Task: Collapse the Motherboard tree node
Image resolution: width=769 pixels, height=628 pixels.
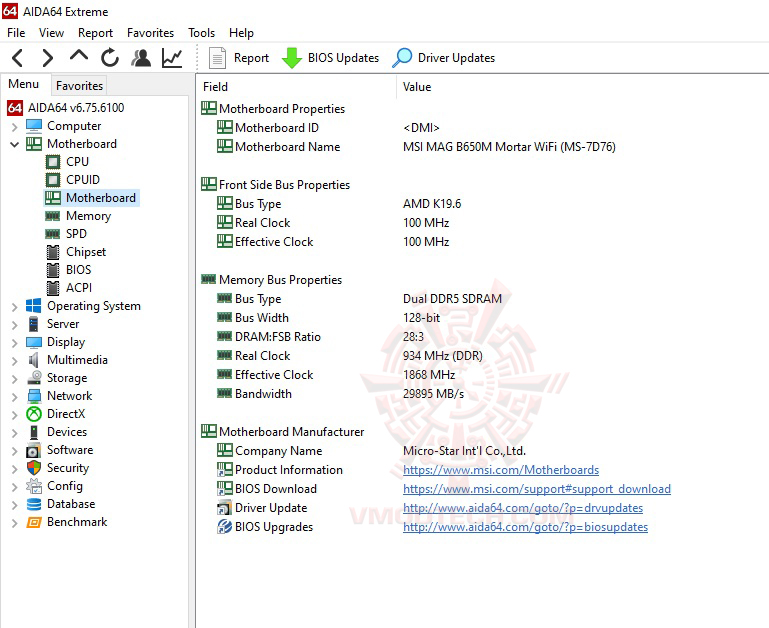Action: tap(15, 144)
